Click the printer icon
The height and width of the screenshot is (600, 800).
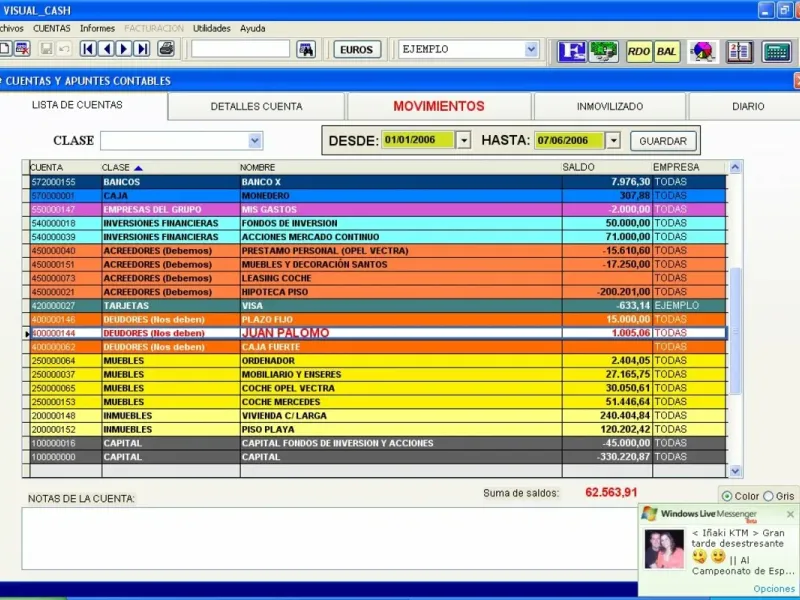(166, 49)
